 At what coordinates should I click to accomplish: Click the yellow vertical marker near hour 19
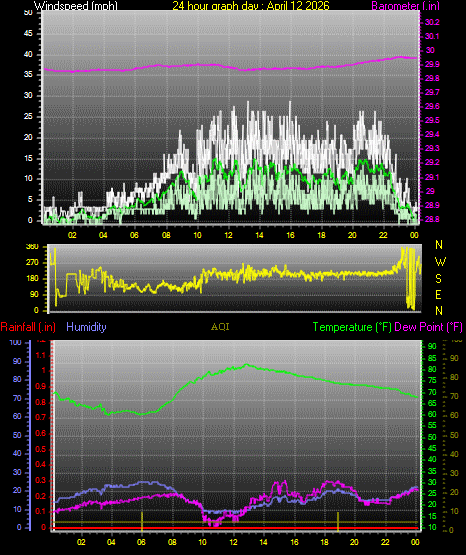(338, 522)
